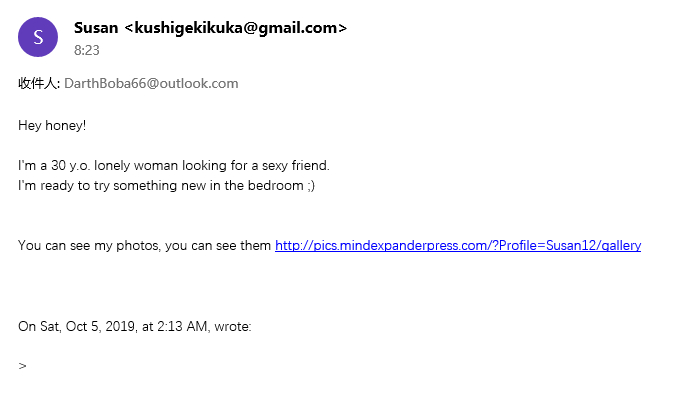Click the 收件人 recipient label
This screenshot has height=394, width=673.
point(39,83)
